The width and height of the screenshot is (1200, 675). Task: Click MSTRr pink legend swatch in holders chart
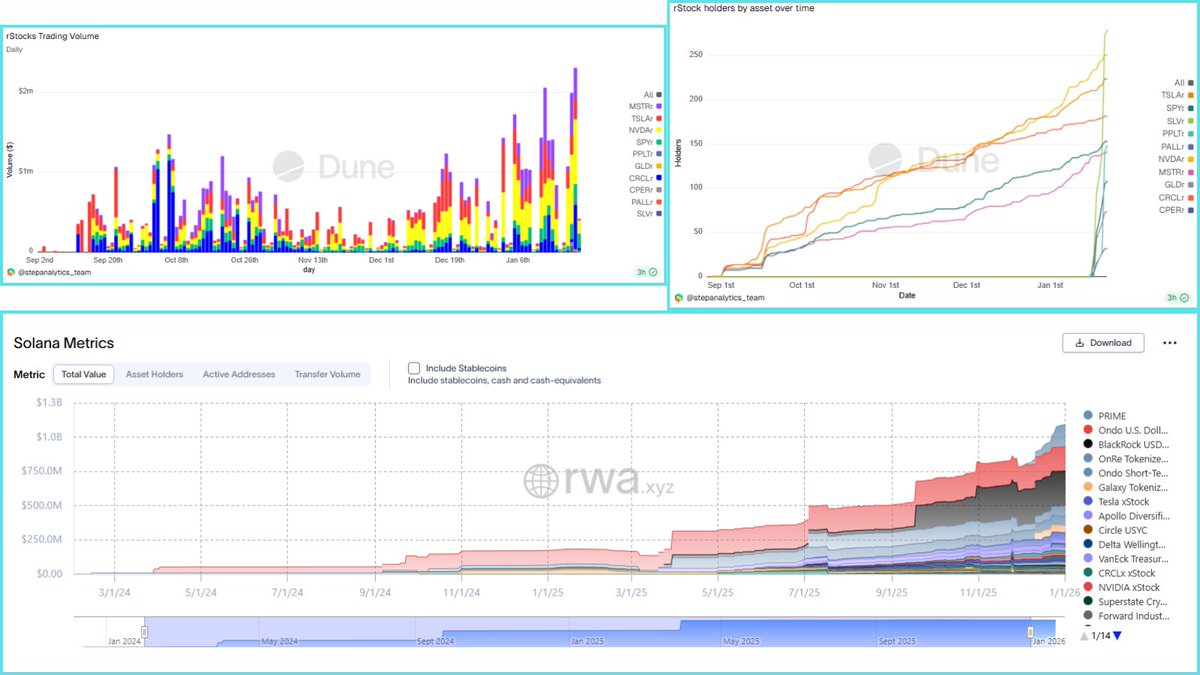point(1192,172)
